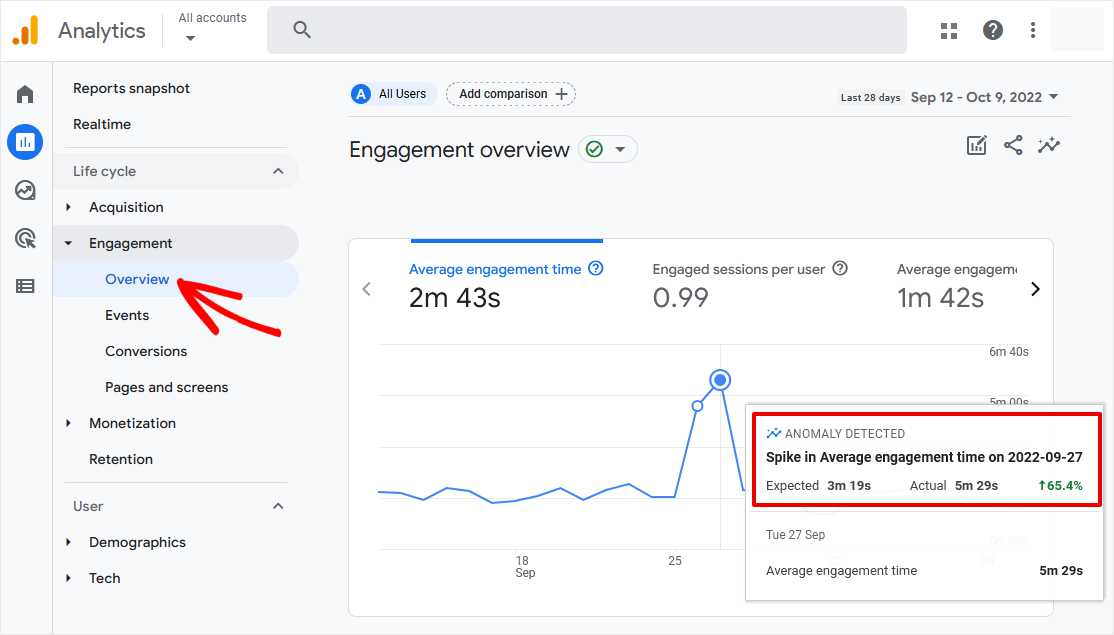This screenshot has height=635, width=1114.
Task: Open Analytics help via question mark icon
Action: point(992,30)
